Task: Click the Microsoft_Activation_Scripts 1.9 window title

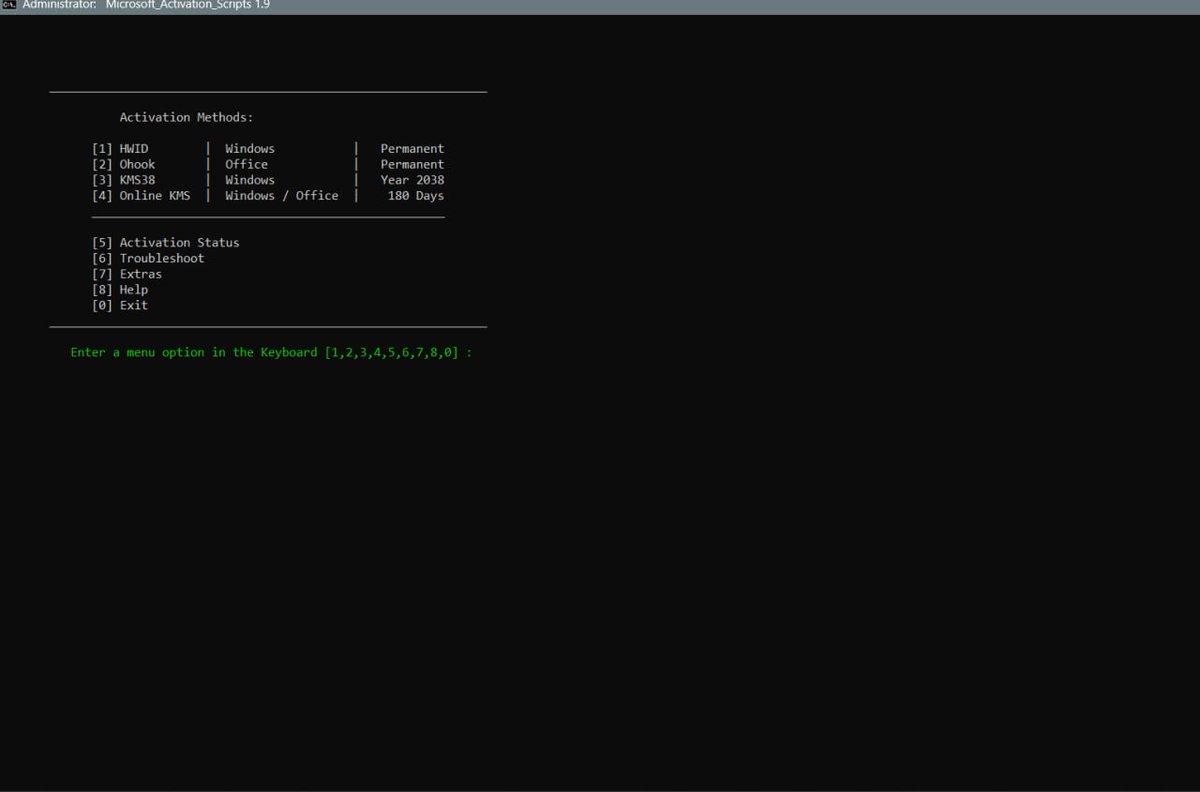Action: [146, 5]
